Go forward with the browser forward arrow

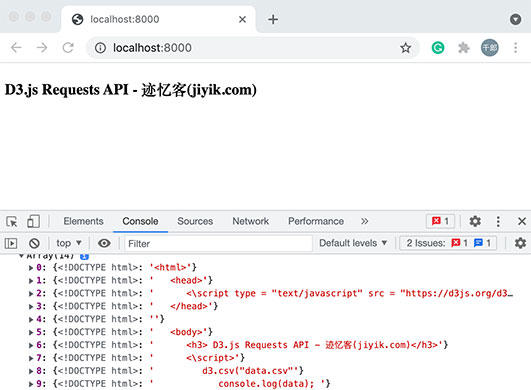[42, 48]
